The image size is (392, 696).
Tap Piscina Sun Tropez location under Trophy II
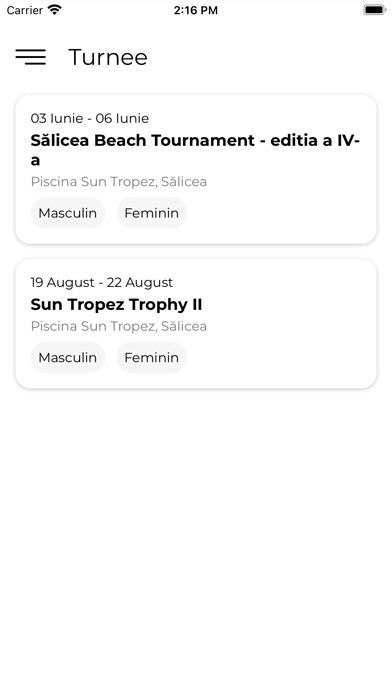point(119,326)
